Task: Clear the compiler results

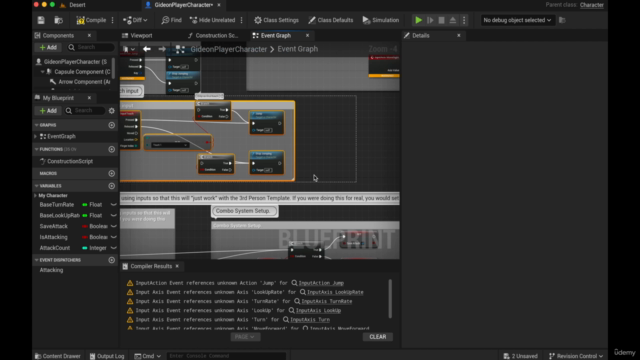Action: pyautogui.click(x=378, y=337)
